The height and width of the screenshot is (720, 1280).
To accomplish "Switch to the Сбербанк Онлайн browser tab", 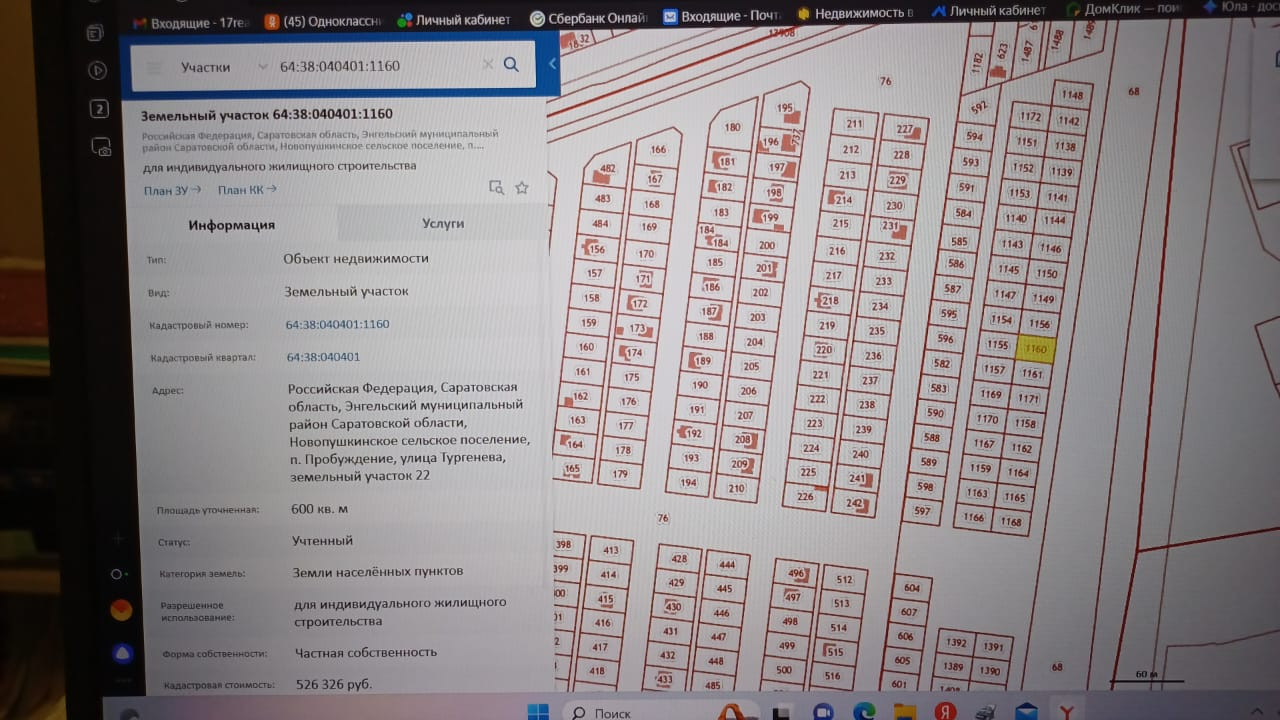I will pos(587,18).
